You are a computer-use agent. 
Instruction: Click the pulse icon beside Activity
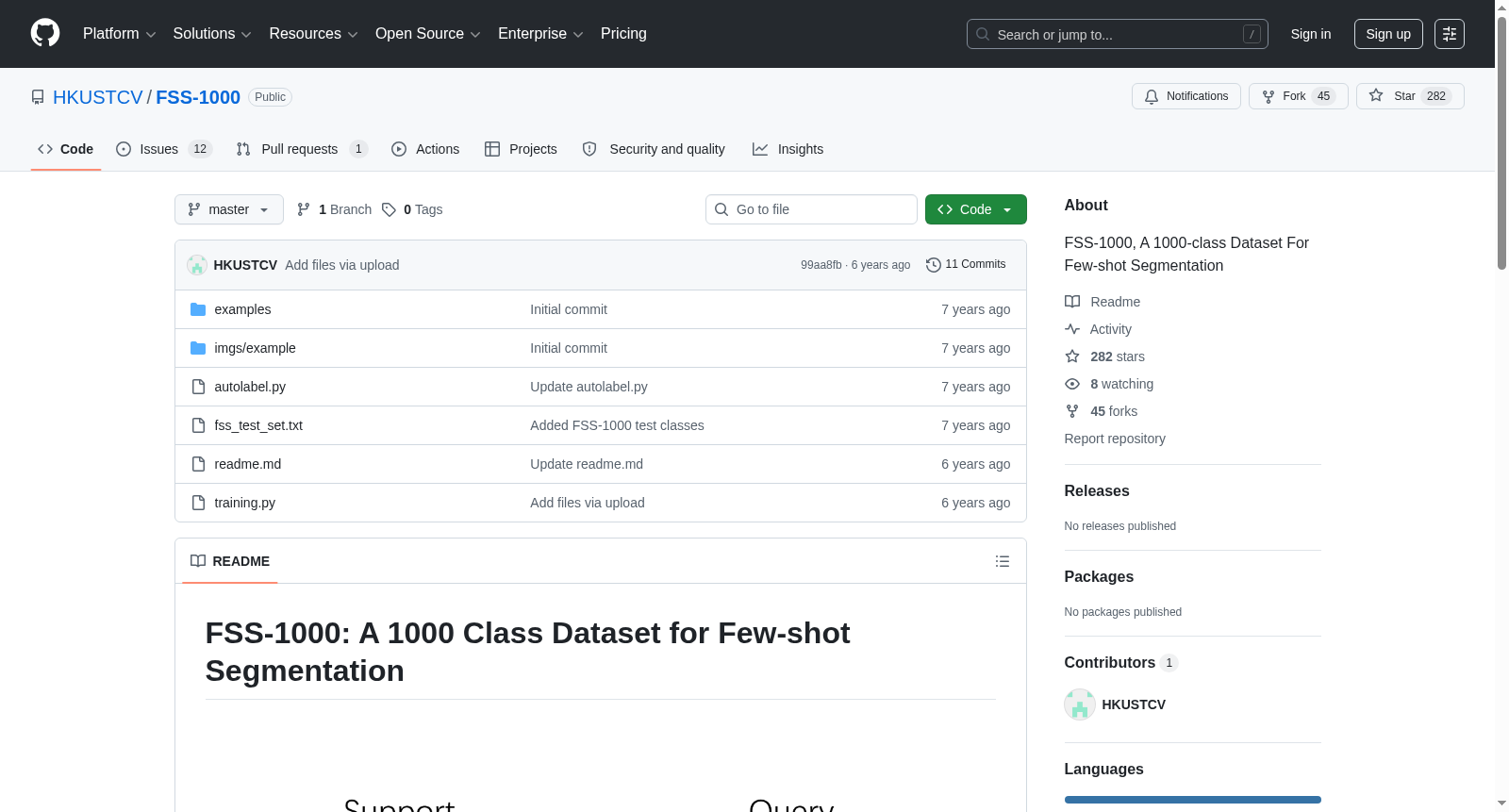(x=1072, y=329)
